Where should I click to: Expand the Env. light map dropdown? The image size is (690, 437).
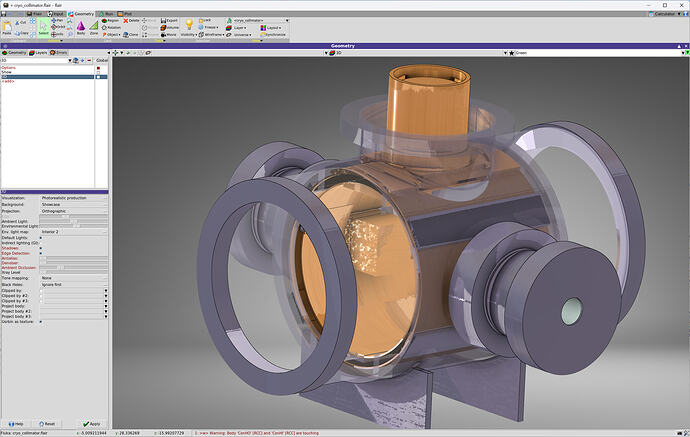click(73, 231)
